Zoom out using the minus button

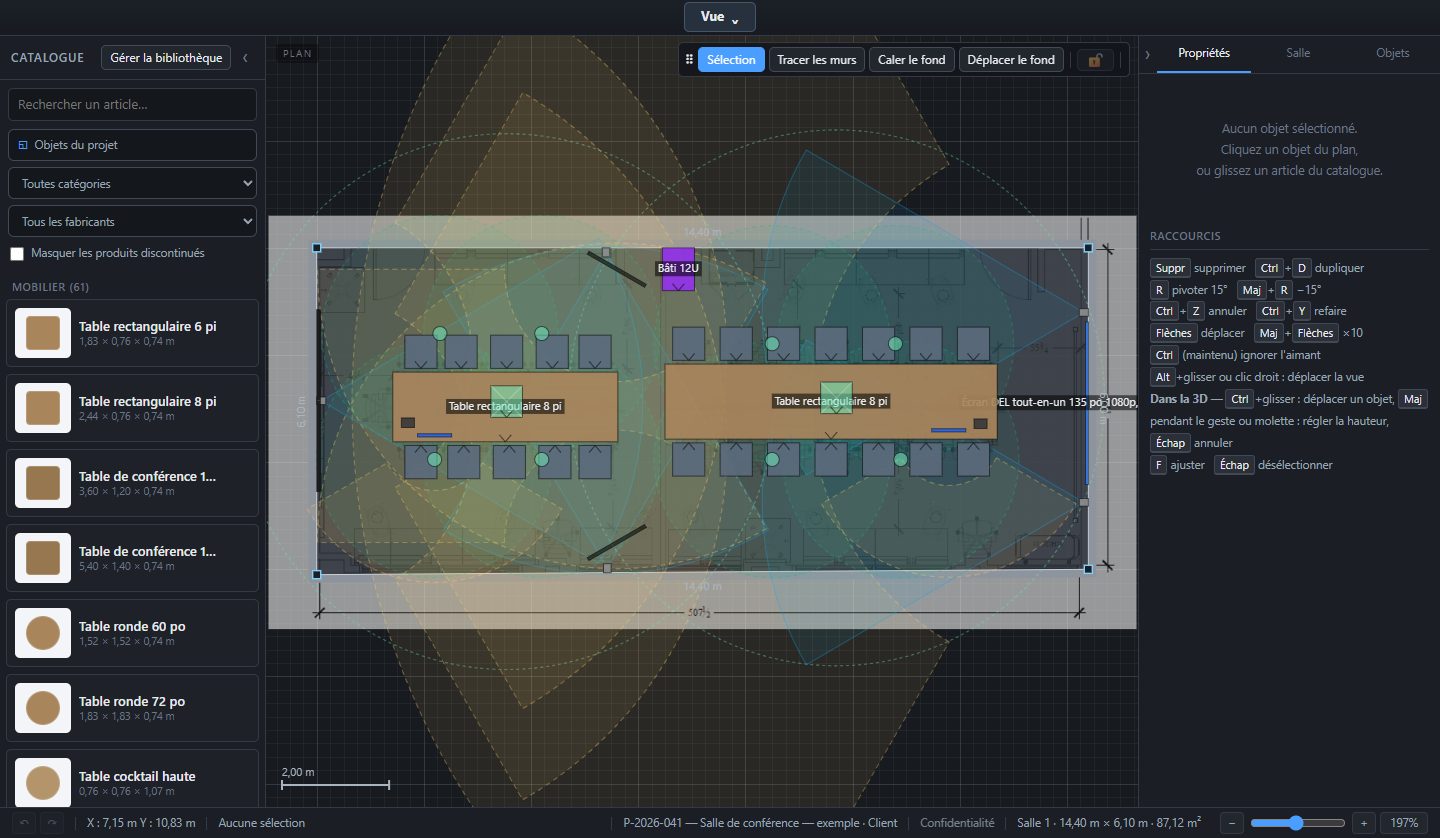pyautogui.click(x=1233, y=823)
